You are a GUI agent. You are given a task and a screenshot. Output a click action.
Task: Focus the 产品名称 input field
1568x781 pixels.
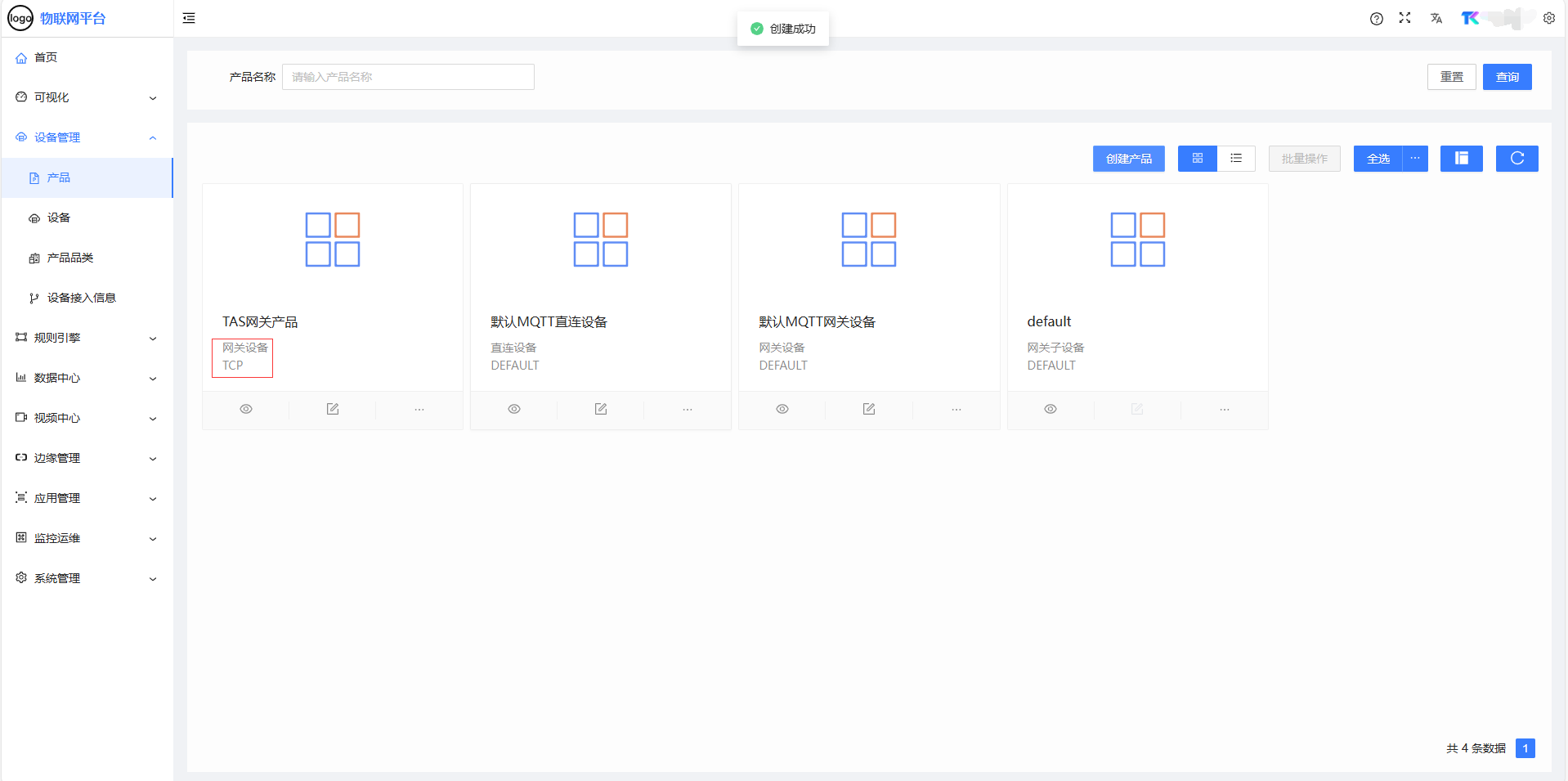coord(408,77)
